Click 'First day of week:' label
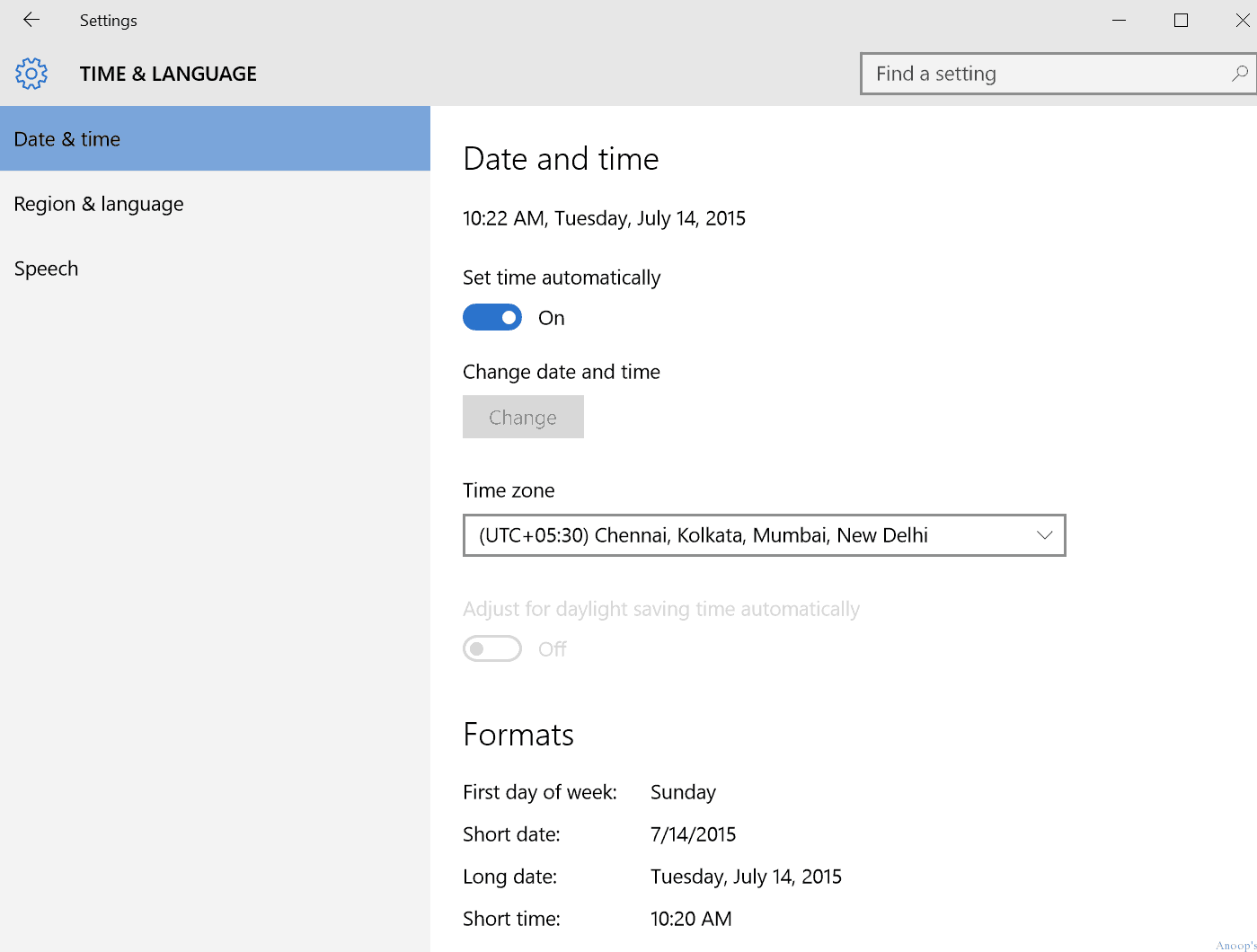 [x=540, y=792]
